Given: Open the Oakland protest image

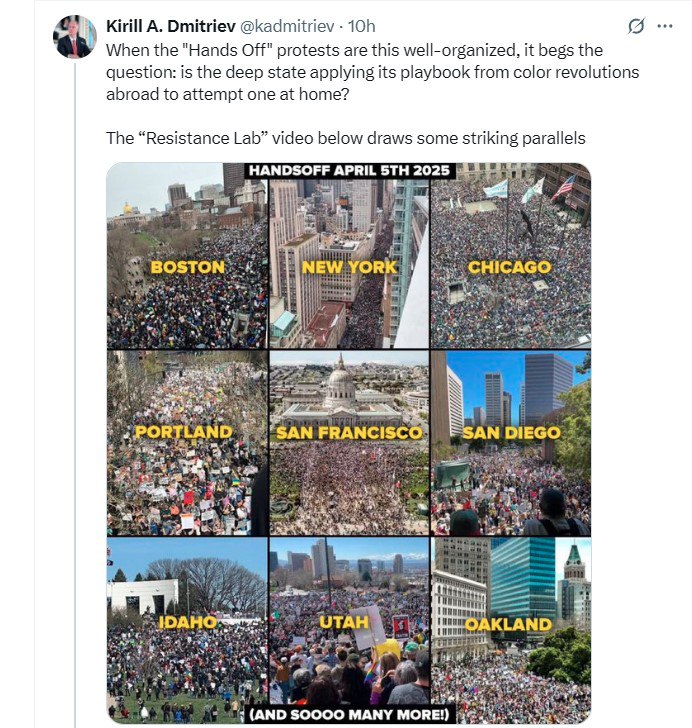Looking at the screenshot, I should 511,630.
